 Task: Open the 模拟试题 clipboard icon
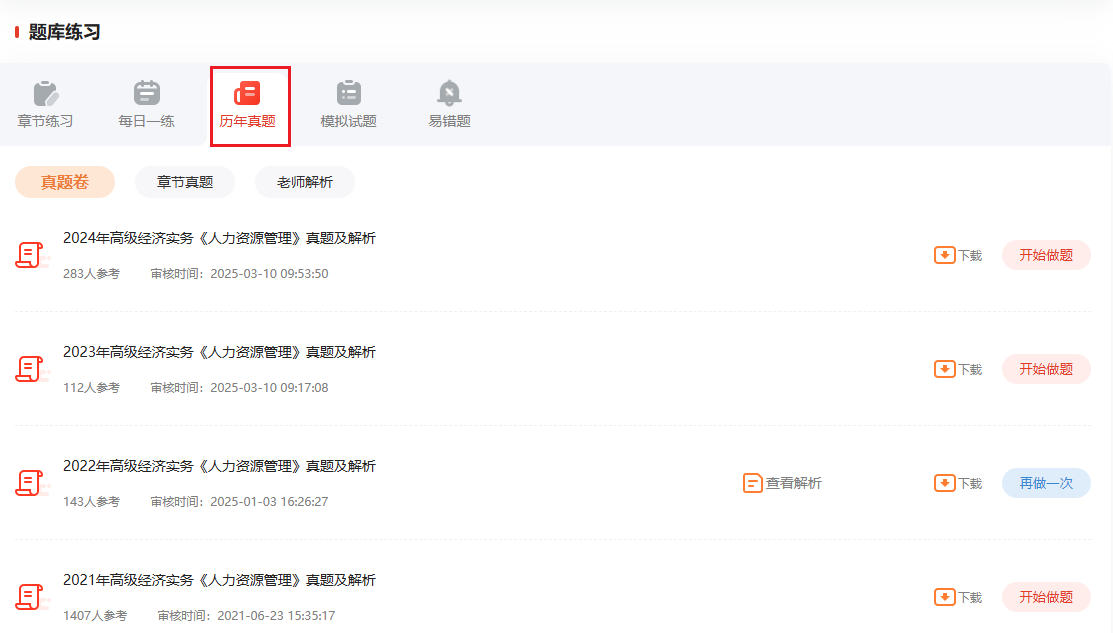pos(349,93)
